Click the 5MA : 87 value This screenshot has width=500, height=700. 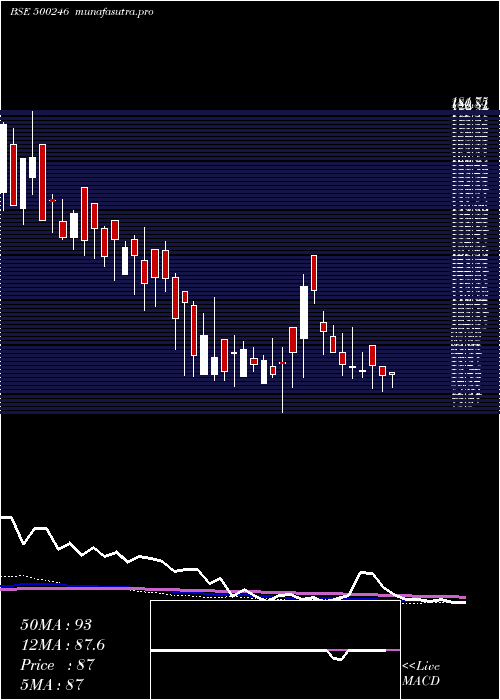pos(52,684)
